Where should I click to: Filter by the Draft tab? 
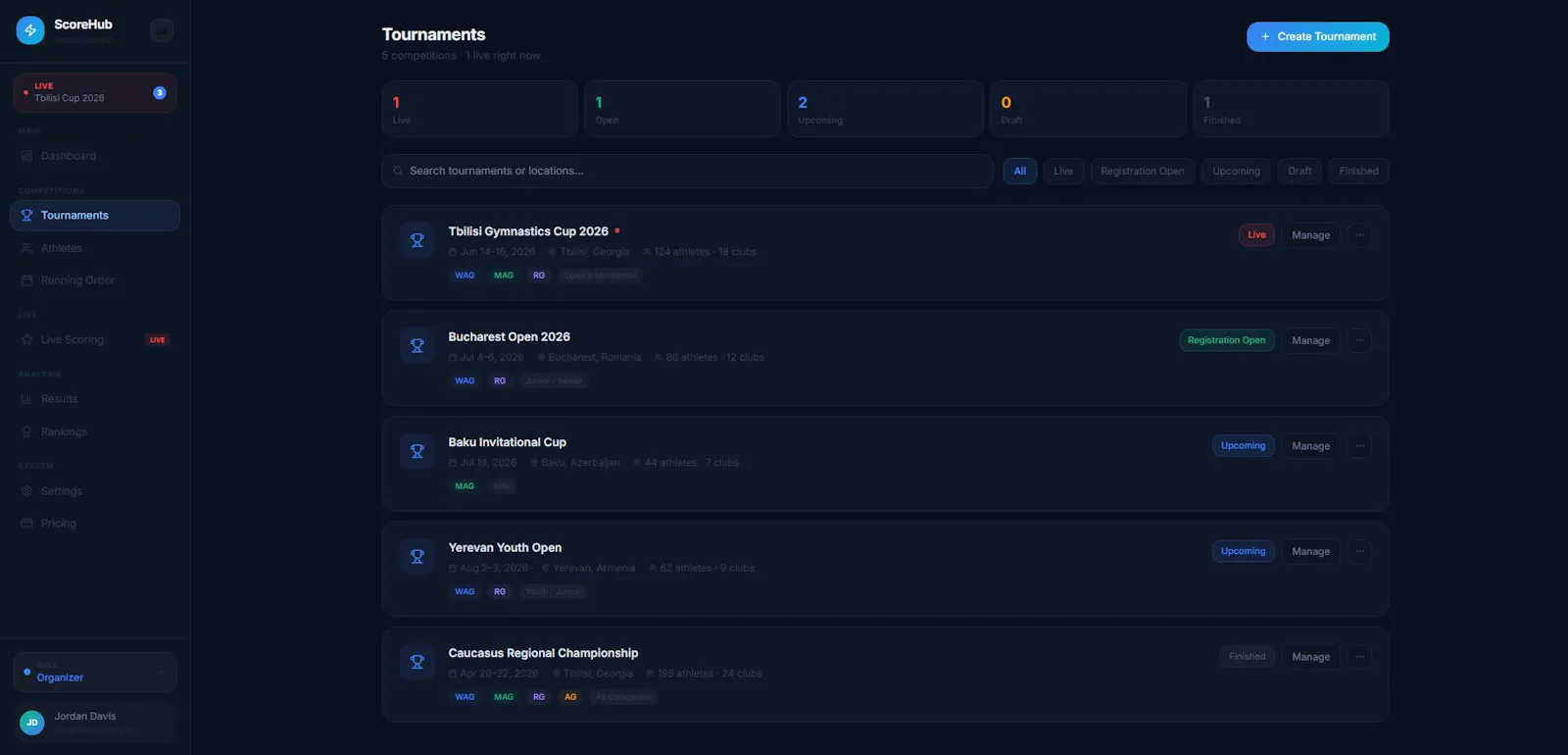coord(1299,171)
